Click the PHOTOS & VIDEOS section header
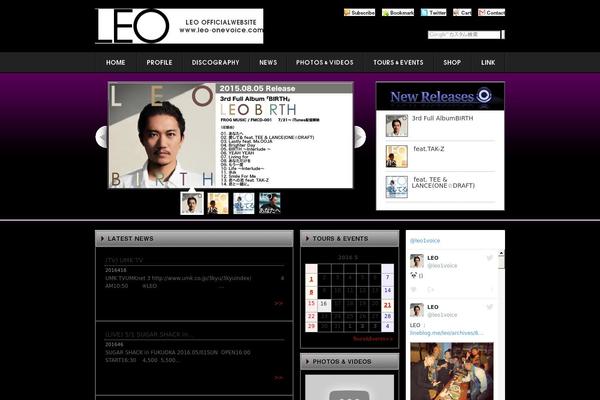 click(350, 361)
